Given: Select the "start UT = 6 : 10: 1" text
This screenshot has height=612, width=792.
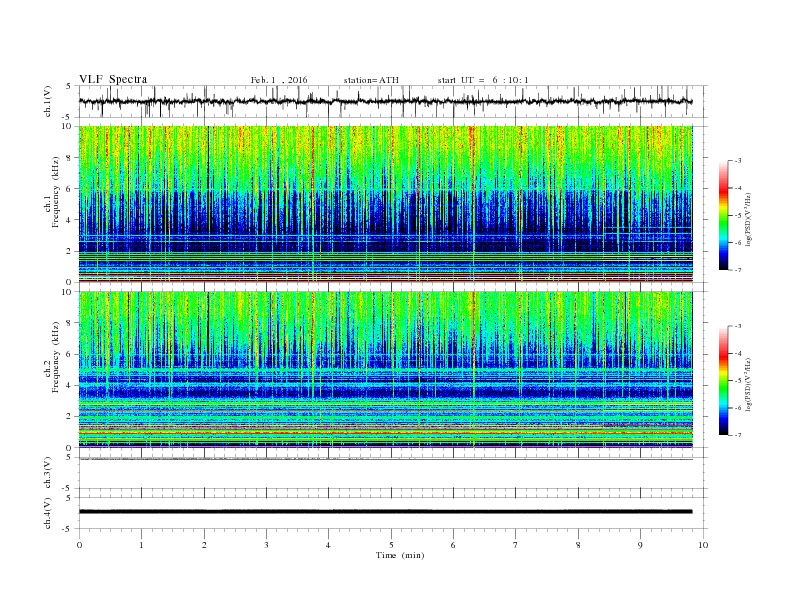Looking at the screenshot, I should [x=483, y=80].
